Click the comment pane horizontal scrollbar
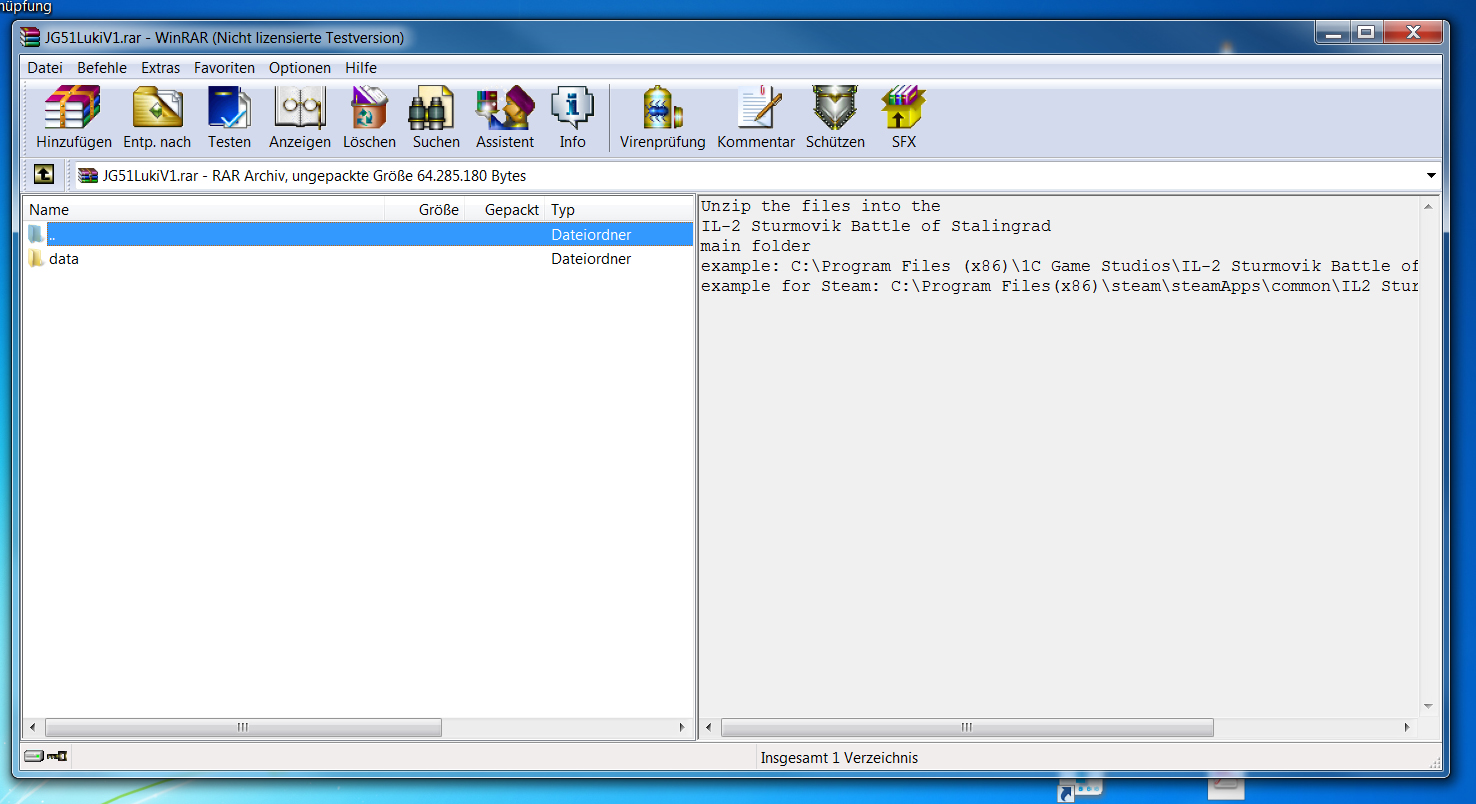1476x804 pixels. [967, 728]
